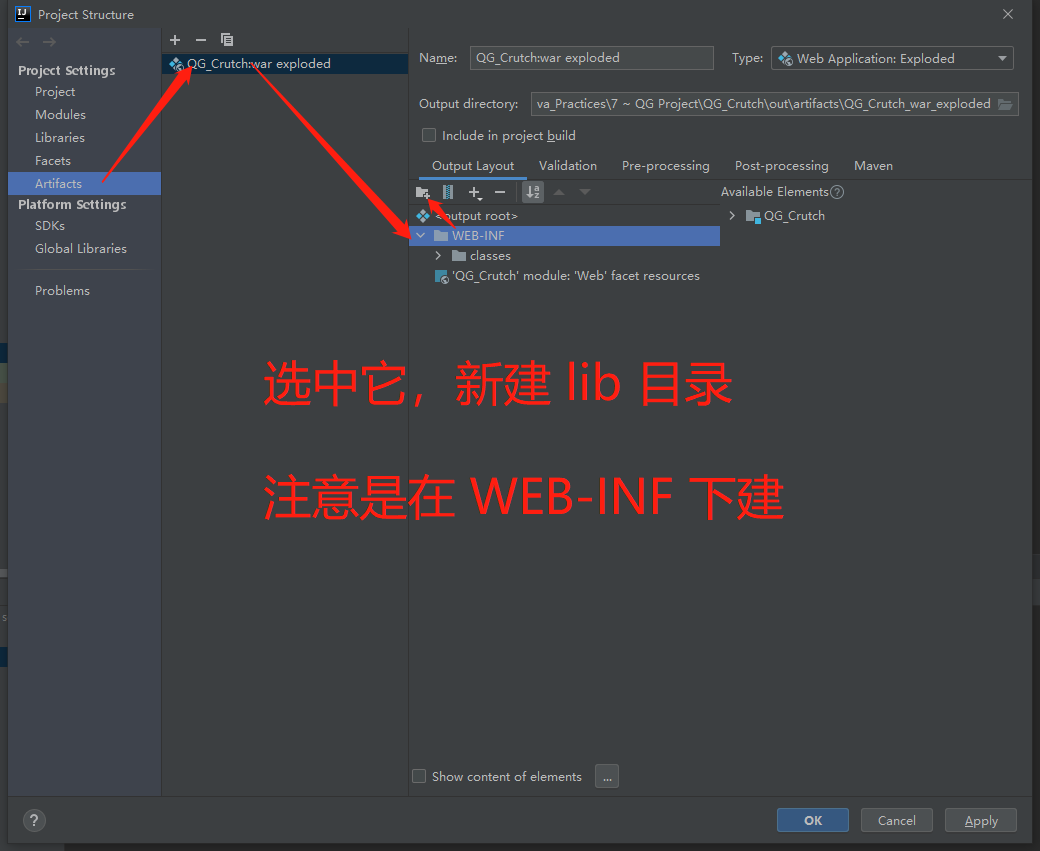Select Libraries in Project Settings

(x=60, y=138)
